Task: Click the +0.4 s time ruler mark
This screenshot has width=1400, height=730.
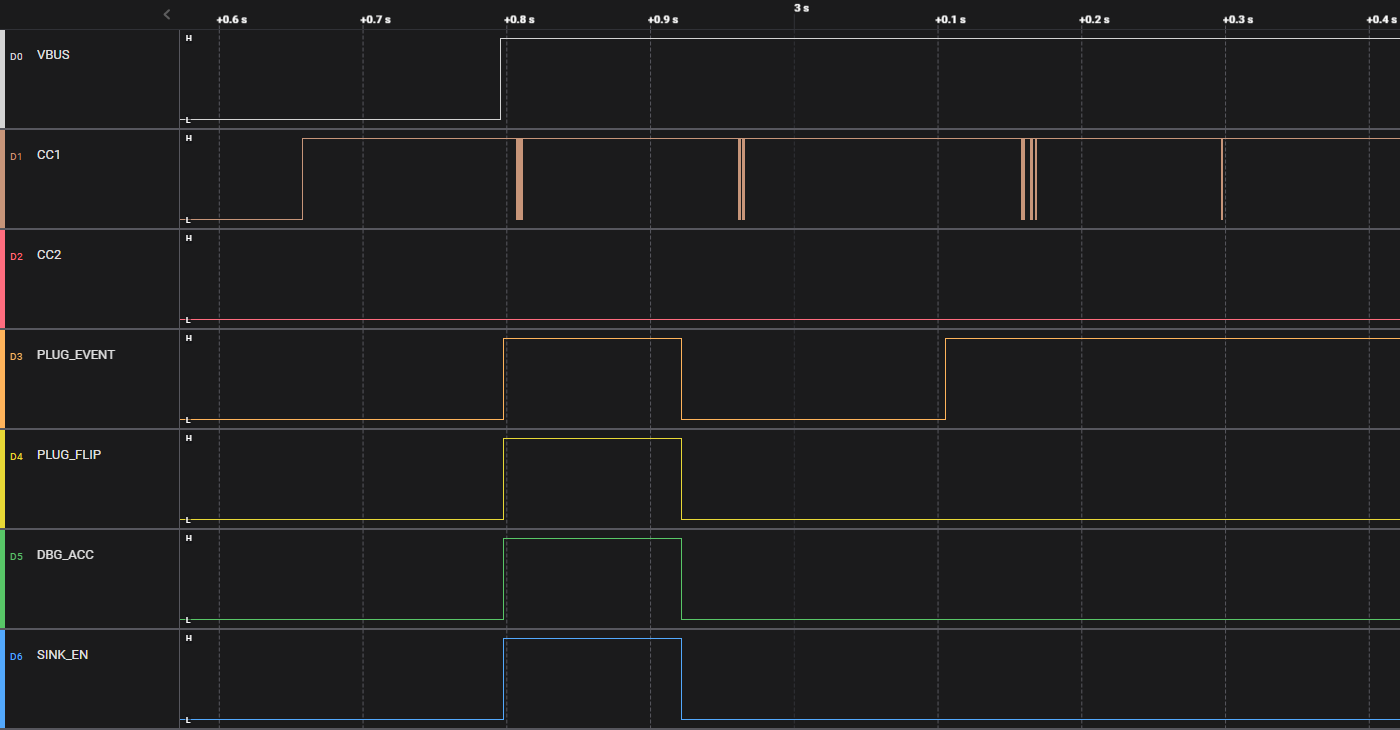Action: pos(1381,20)
